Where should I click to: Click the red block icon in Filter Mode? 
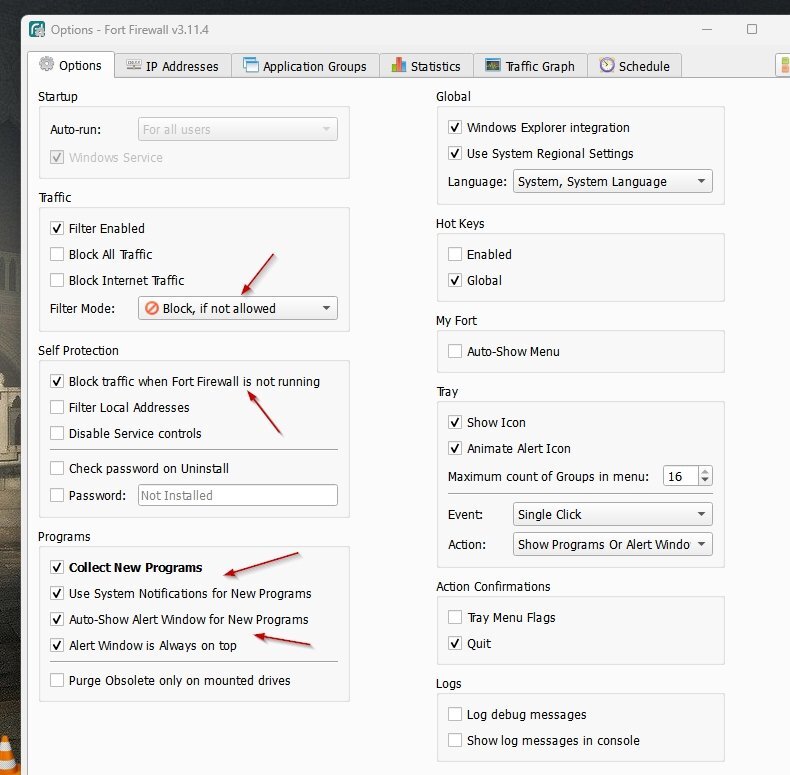point(152,308)
